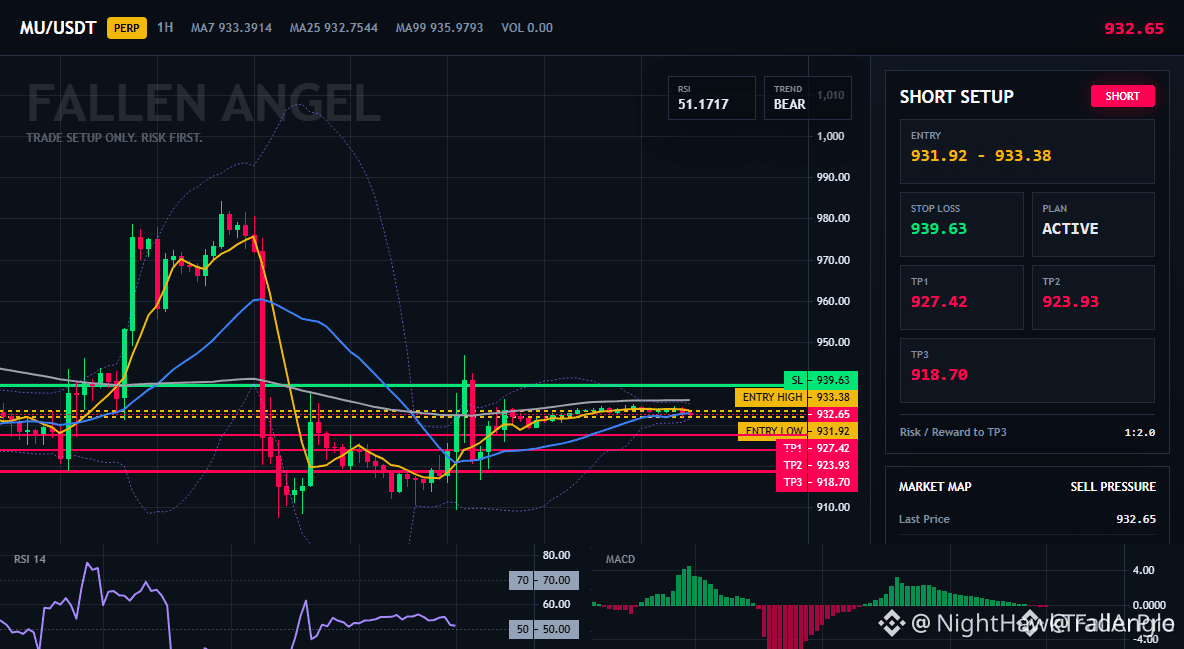Viewport: 1184px width, 649px height.
Task: Click the MACD panel label
Action: click(620, 559)
